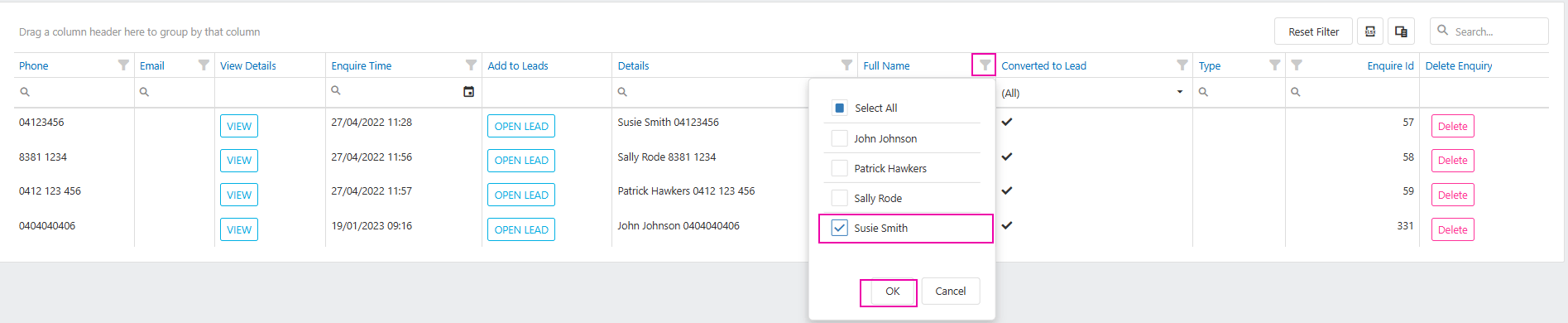The width and height of the screenshot is (1568, 323).
Task: Click VIEW for phone 0404040406
Action: 239,229
